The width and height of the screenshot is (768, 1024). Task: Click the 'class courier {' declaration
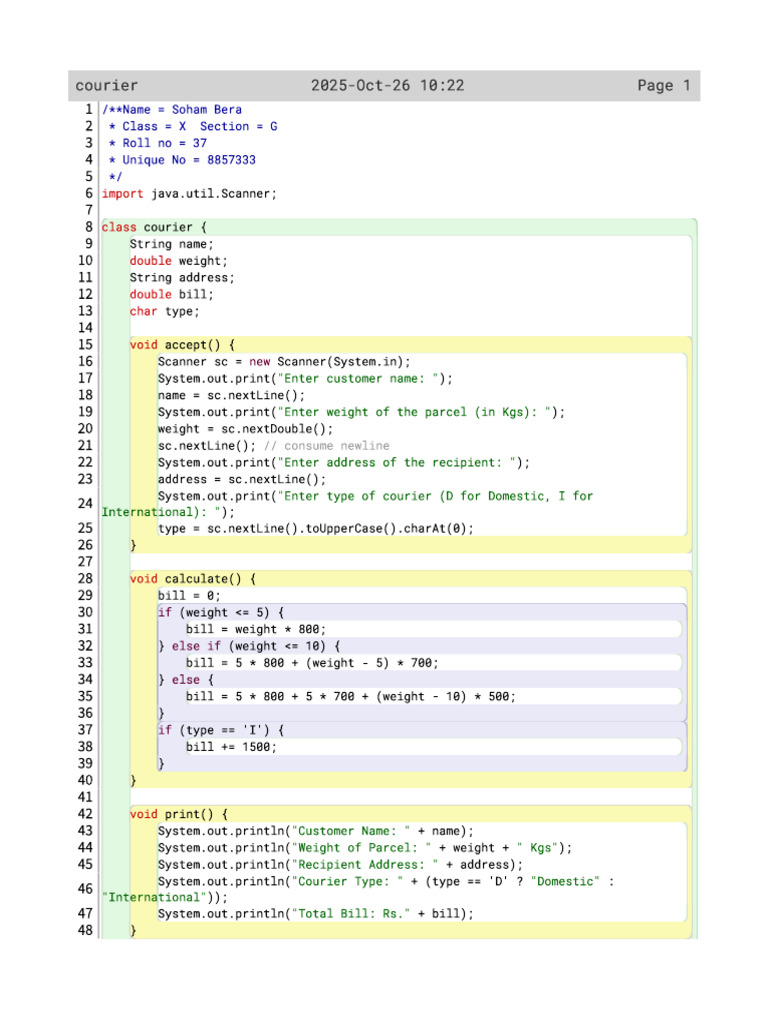pyautogui.click(x=154, y=227)
